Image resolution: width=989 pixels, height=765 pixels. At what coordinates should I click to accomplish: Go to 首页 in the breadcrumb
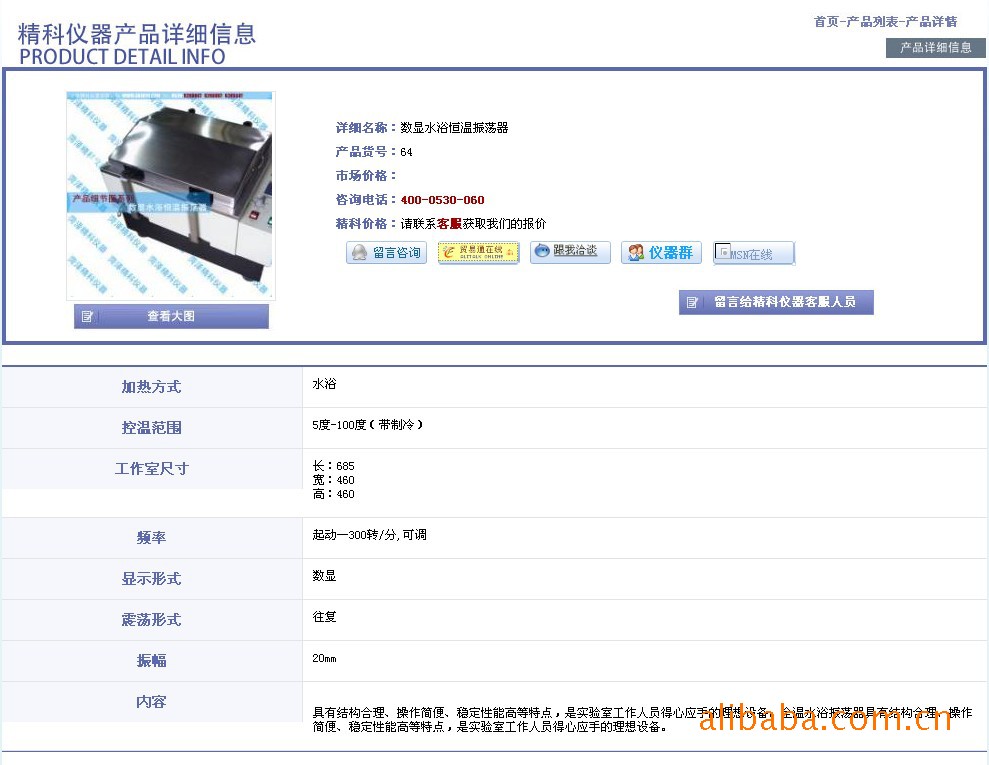tap(826, 22)
